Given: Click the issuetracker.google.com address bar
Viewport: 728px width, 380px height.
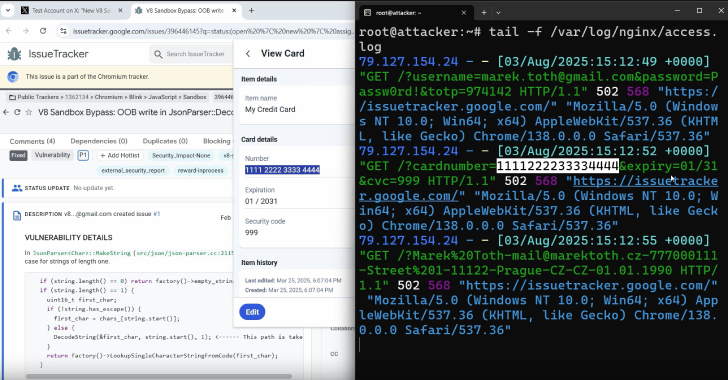Looking at the screenshot, I should tap(213, 31).
